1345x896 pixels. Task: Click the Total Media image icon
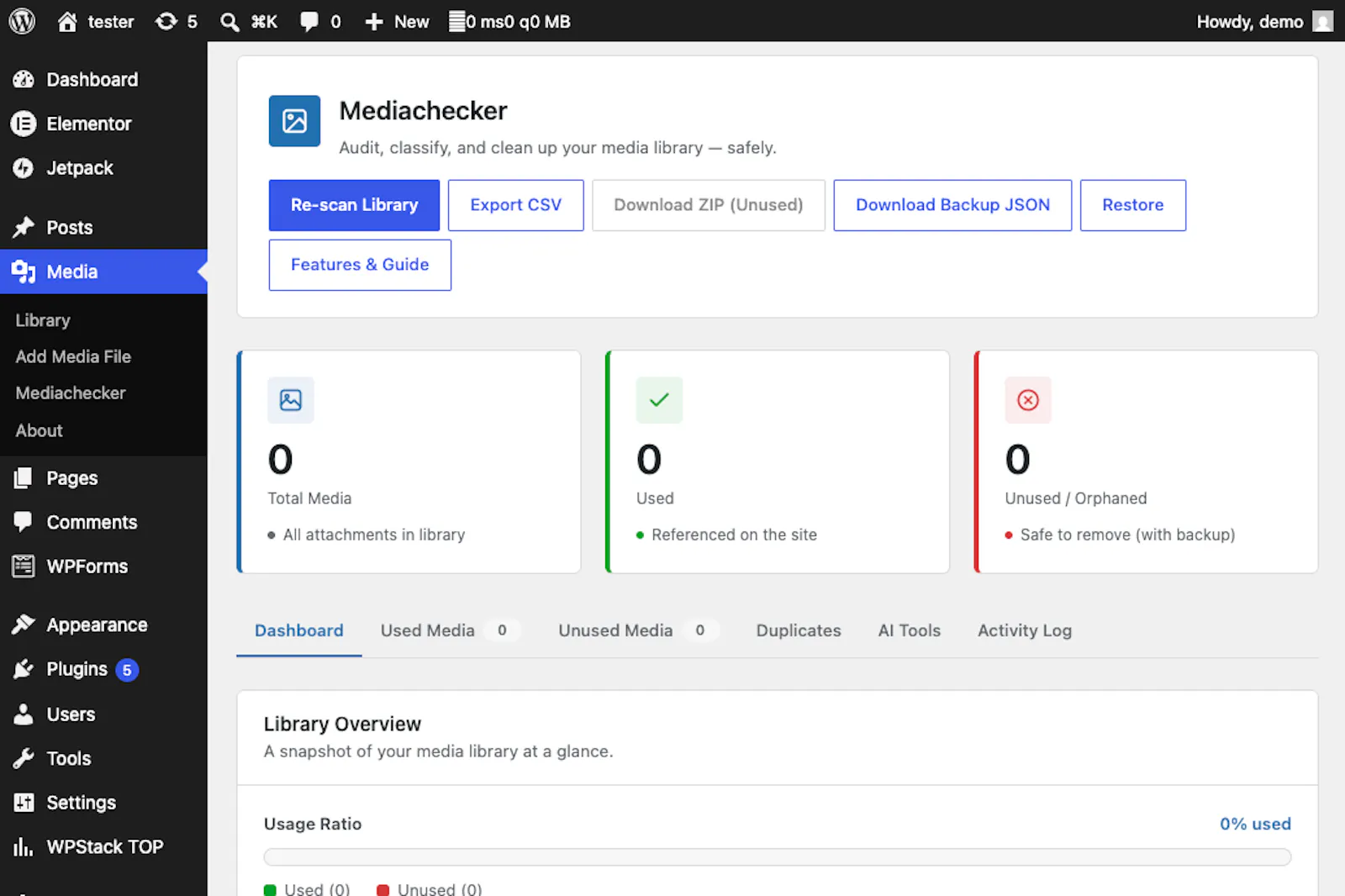coord(291,400)
